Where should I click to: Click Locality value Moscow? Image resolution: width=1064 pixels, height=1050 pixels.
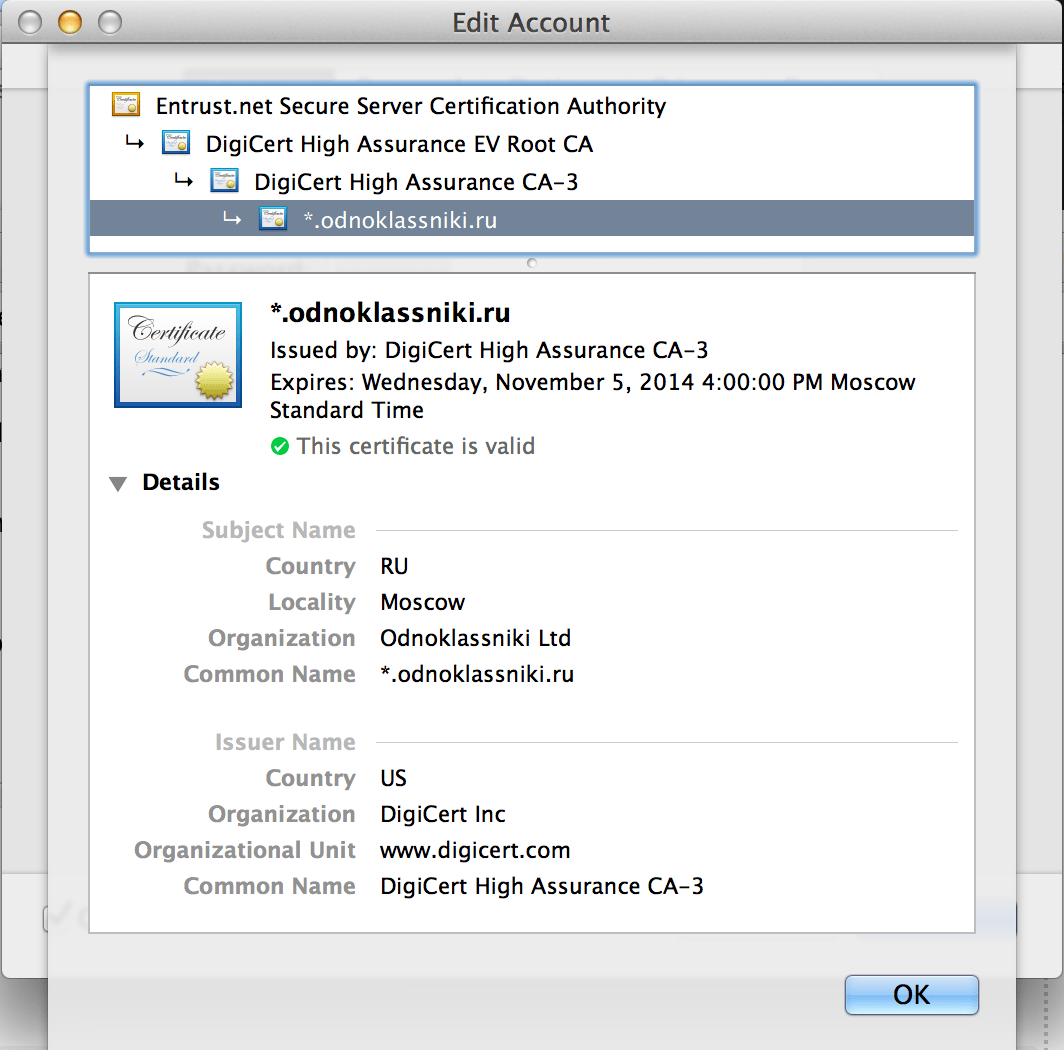click(x=422, y=602)
